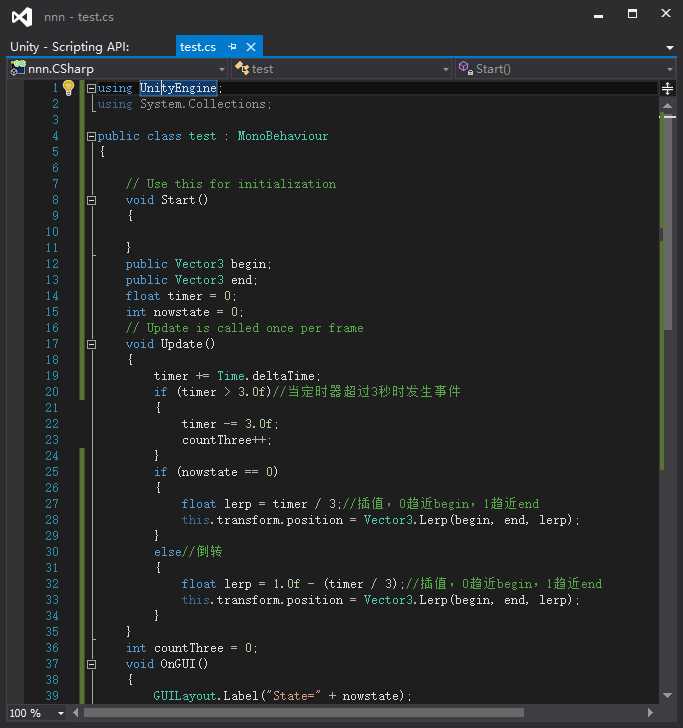Open the tab overflow dropdown arrow
The height and width of the screenshot is (728, 683).
(670, 47)
